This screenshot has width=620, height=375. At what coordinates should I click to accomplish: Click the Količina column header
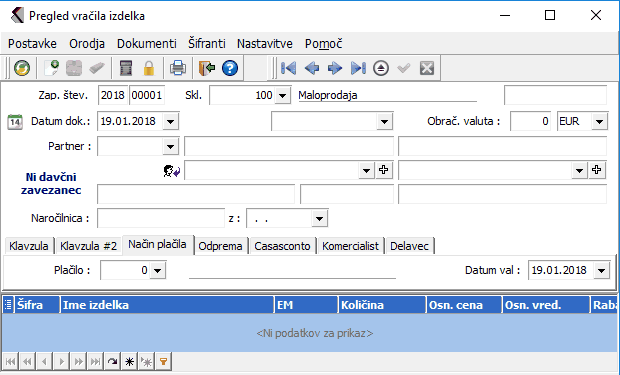[x=382, y=305]
